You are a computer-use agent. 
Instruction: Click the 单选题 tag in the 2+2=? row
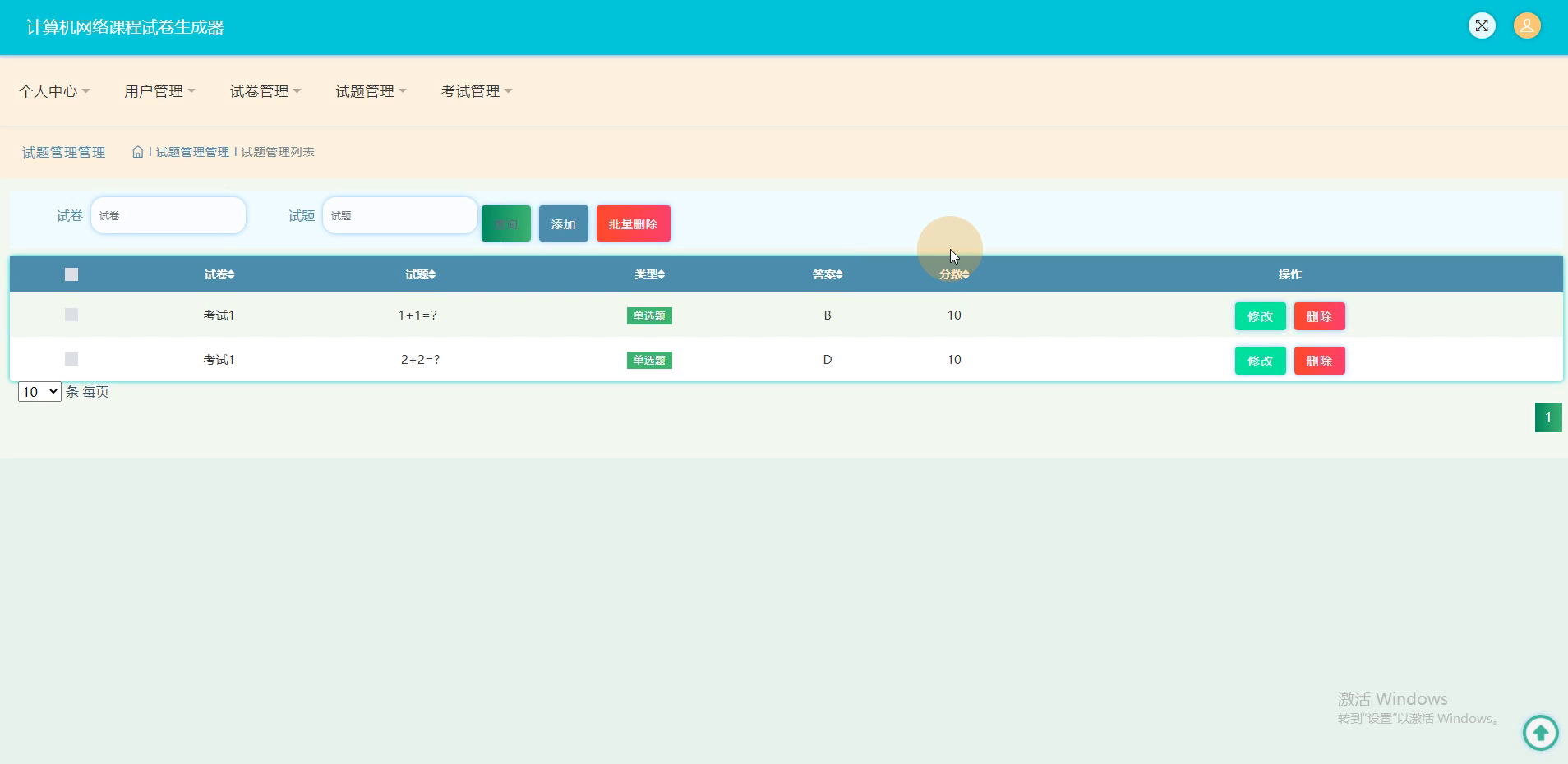click(x=649, y=360)
